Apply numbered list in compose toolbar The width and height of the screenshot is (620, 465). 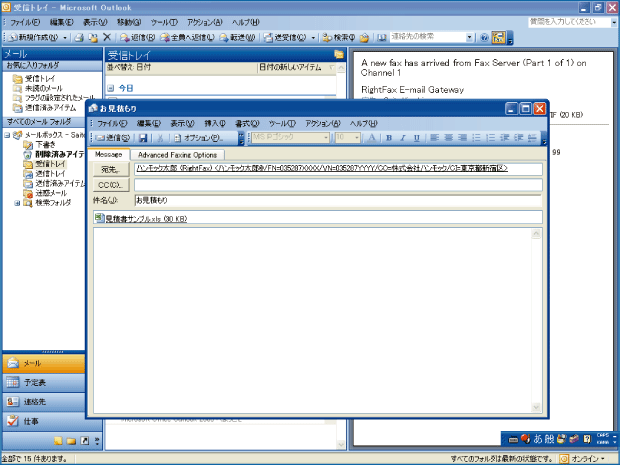[491, 138]
